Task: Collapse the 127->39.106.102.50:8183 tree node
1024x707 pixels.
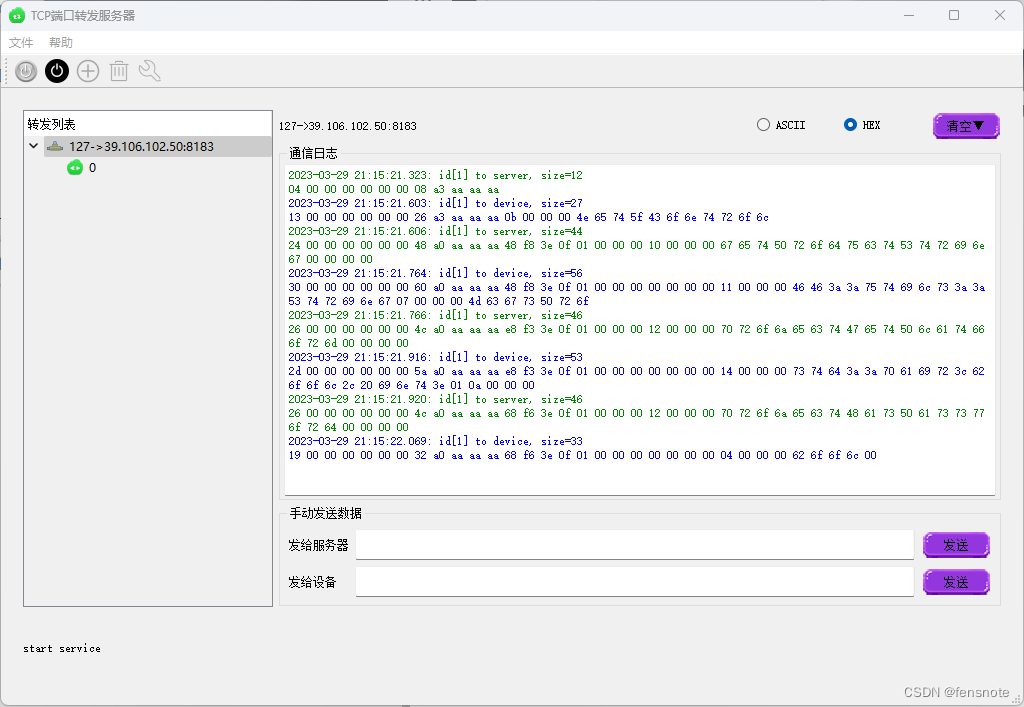Action: click(33, 146)
